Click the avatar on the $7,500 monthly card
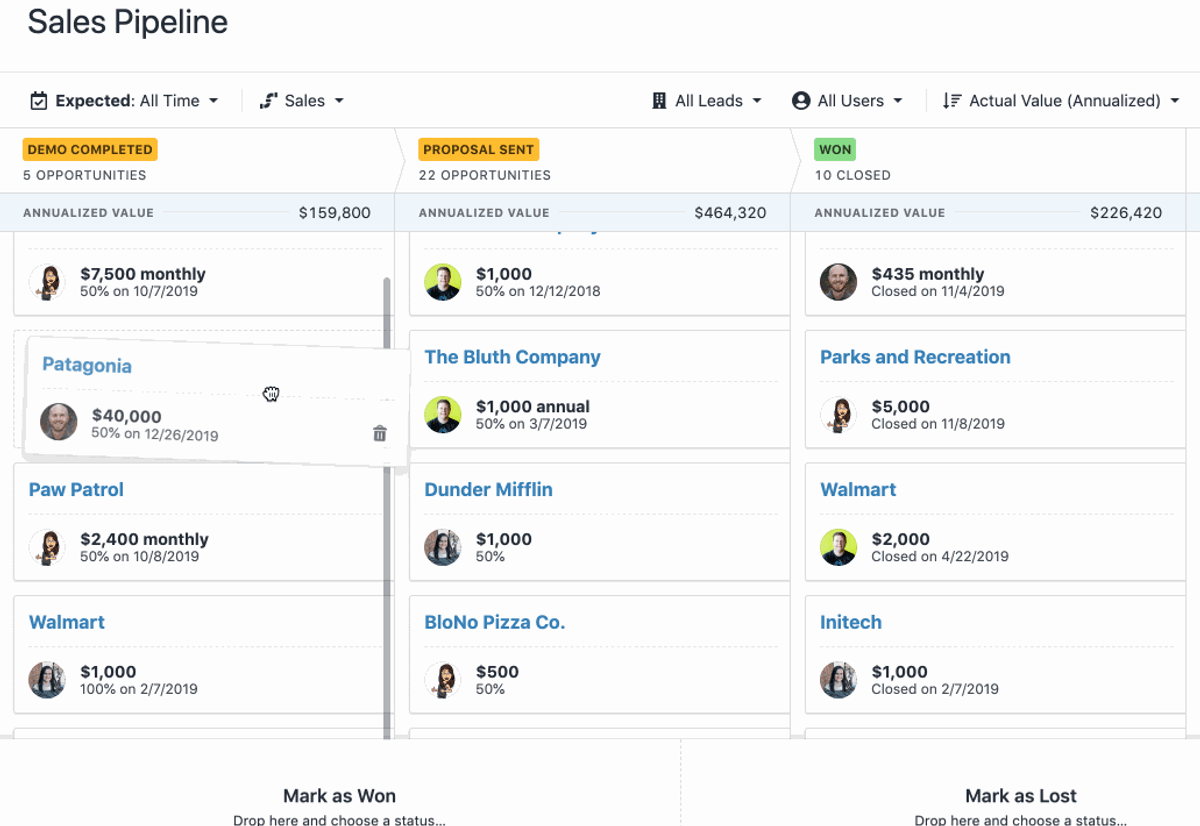The image size is (1200, 826). 47,282
